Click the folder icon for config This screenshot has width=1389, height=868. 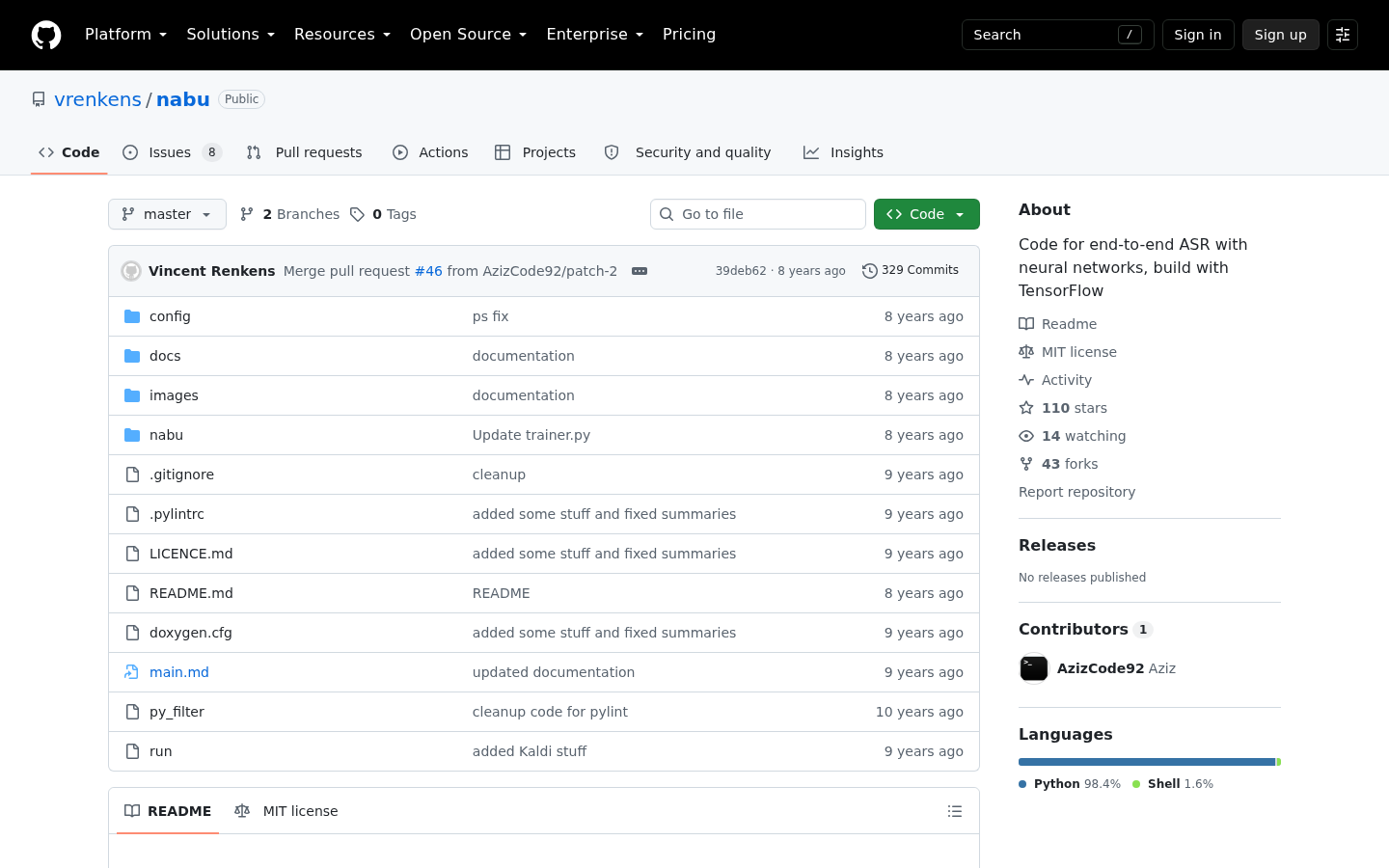pos(132,316)
